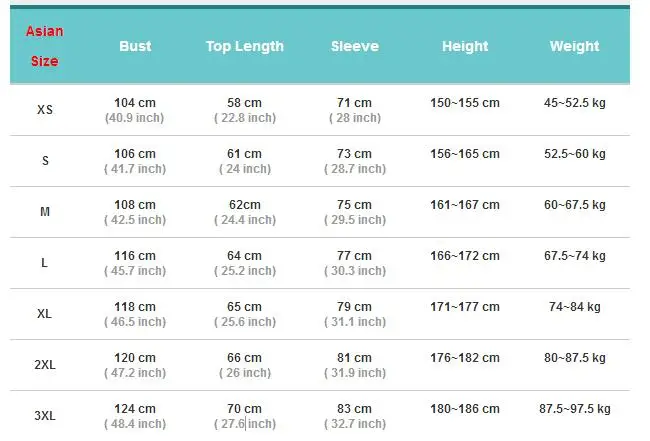Click the 58 cm top length value

click(245, 103)
